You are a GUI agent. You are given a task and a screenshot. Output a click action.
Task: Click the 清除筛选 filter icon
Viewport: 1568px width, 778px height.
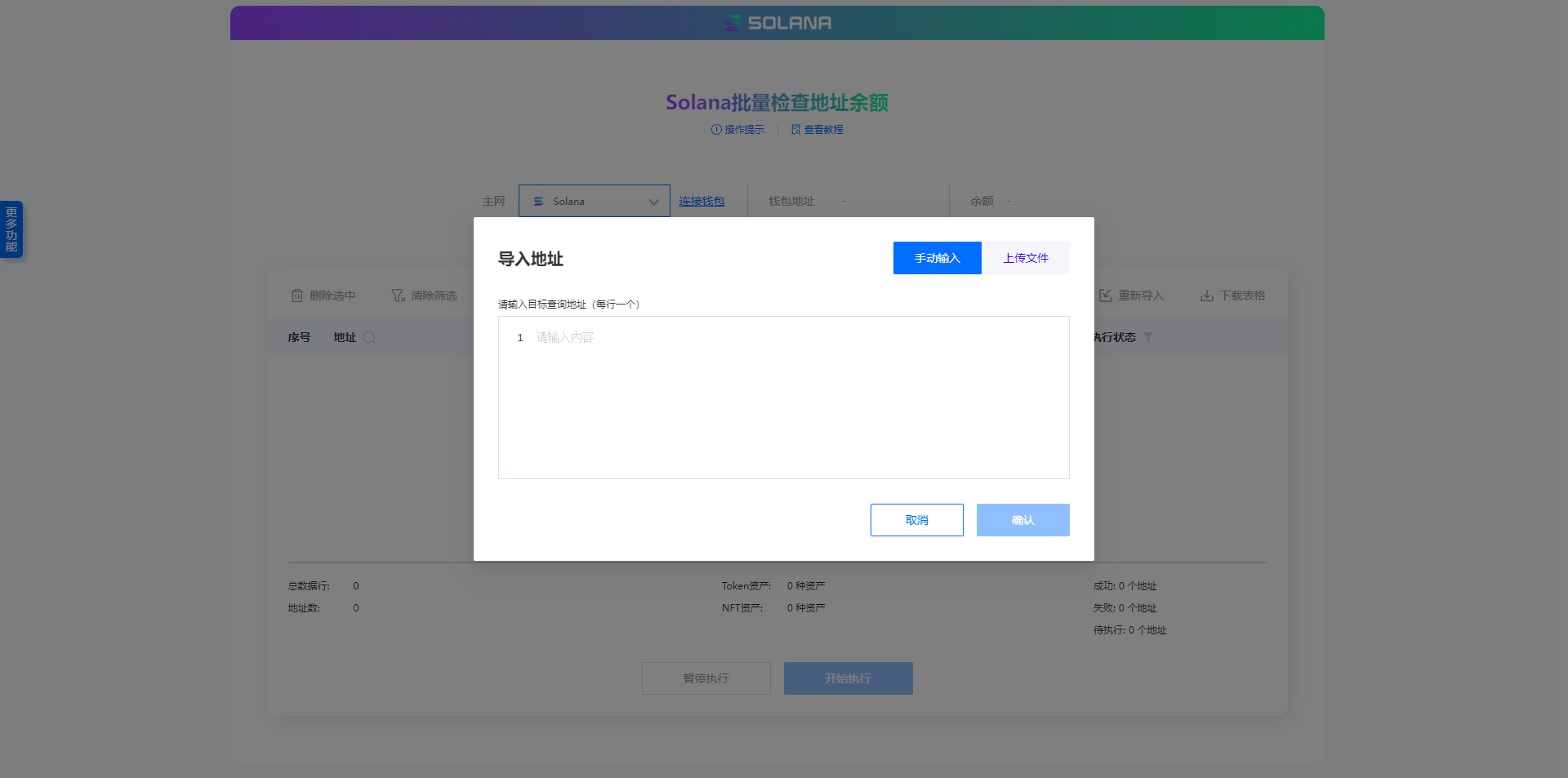point(398,296)
